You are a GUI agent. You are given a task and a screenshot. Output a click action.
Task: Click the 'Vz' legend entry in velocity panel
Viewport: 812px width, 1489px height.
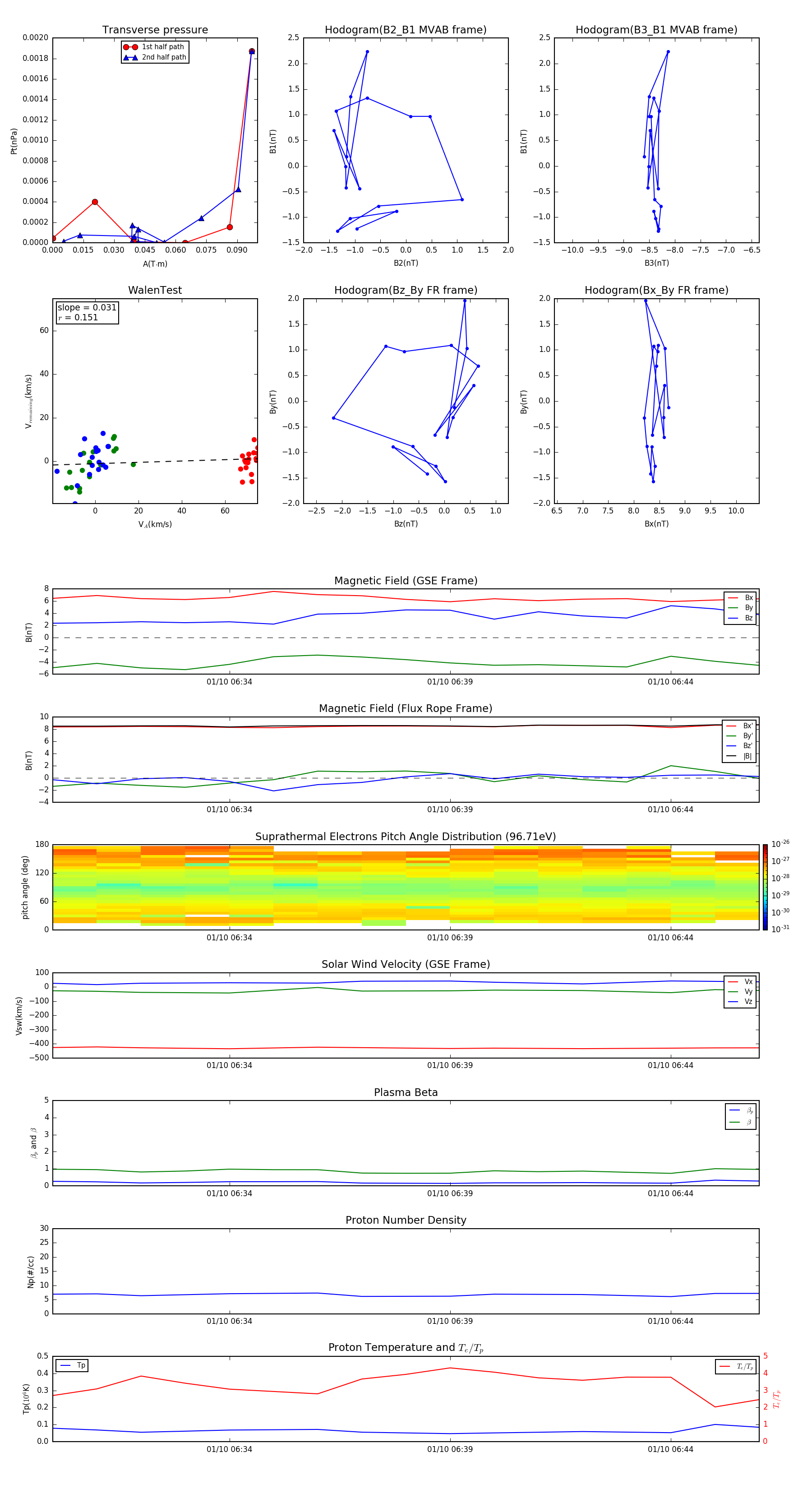[740, 1001]
